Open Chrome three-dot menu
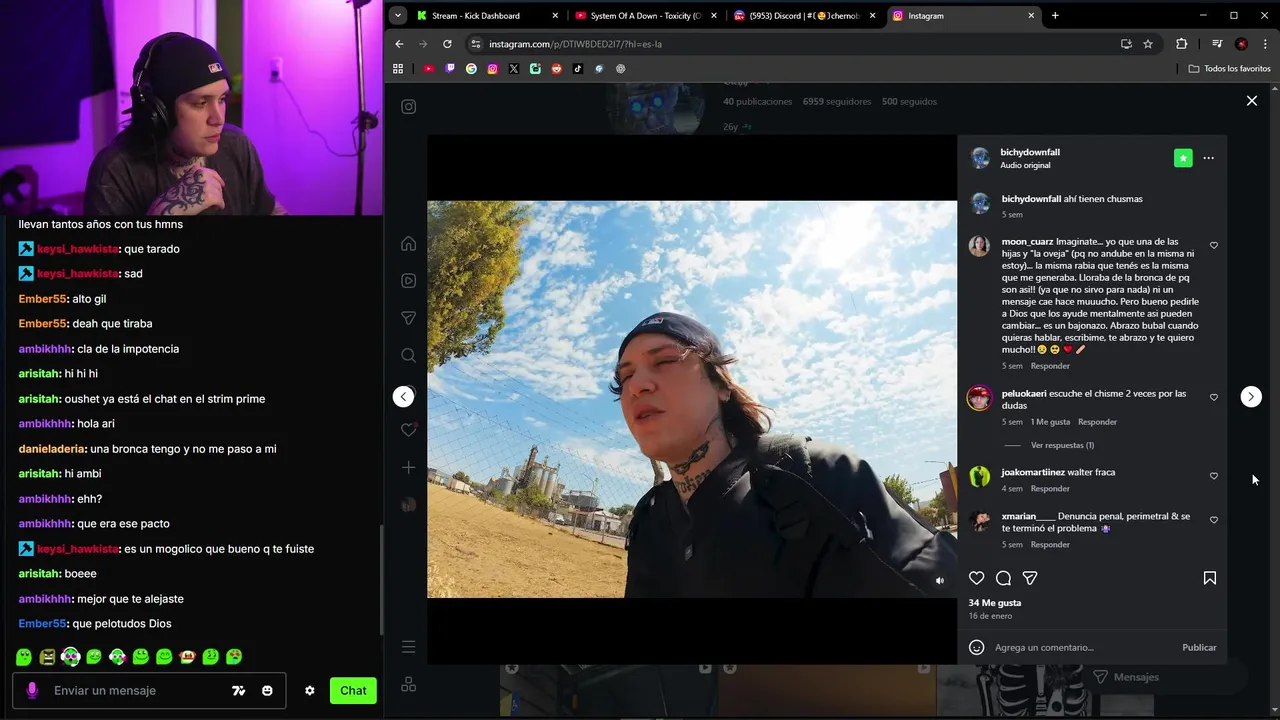This screenshot has height=720, width=1280. (x=1265, y=44)
